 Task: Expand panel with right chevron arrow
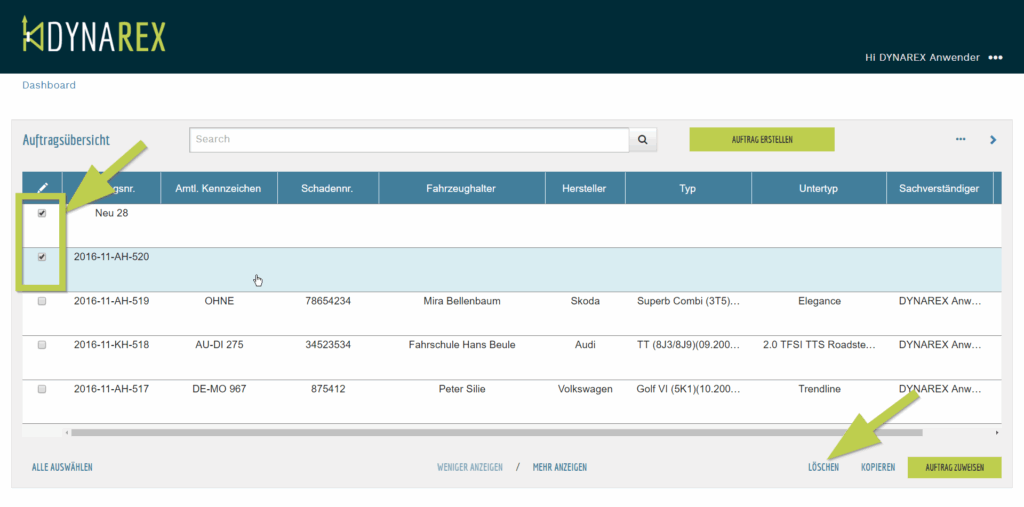pos(993,140)
